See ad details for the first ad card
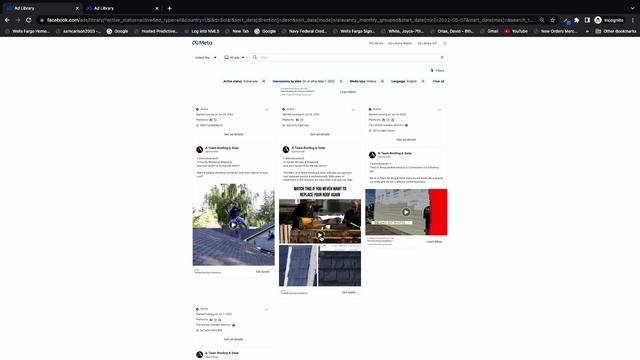 point(233,134)
